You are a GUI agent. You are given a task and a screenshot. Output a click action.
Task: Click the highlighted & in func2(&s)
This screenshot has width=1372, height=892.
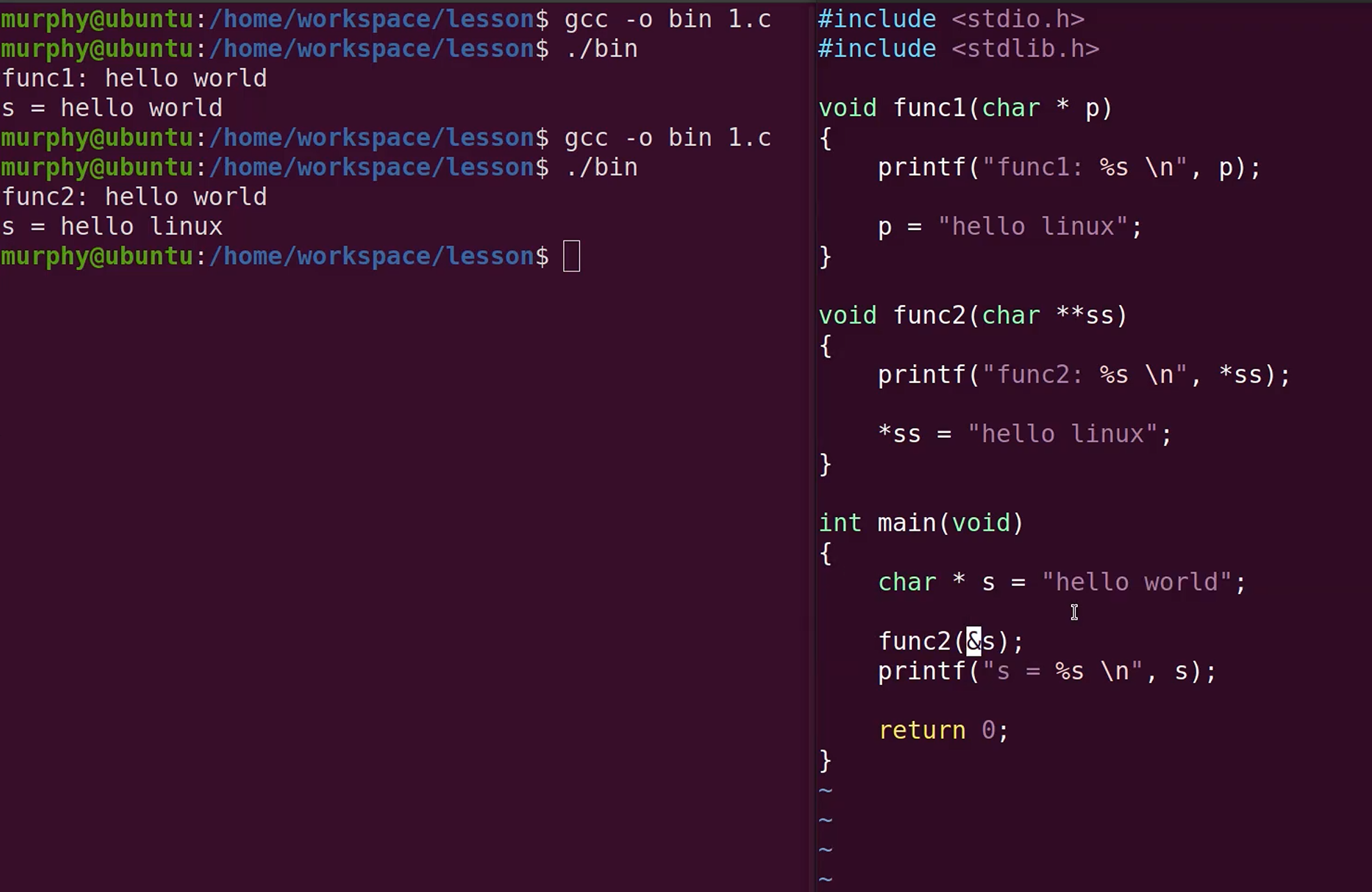(x=973, y=641)
